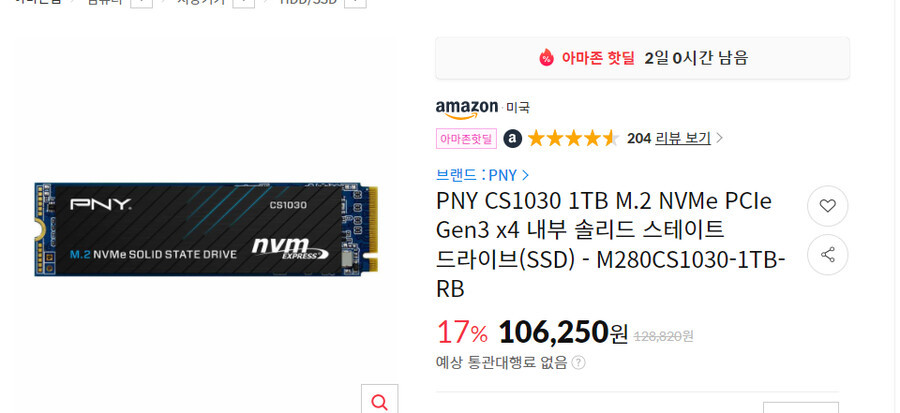Expand the dropdown beside 저장기기 breadcrumb
The image size is (900, 413).
pyautogui.click(x=244, y=2)
